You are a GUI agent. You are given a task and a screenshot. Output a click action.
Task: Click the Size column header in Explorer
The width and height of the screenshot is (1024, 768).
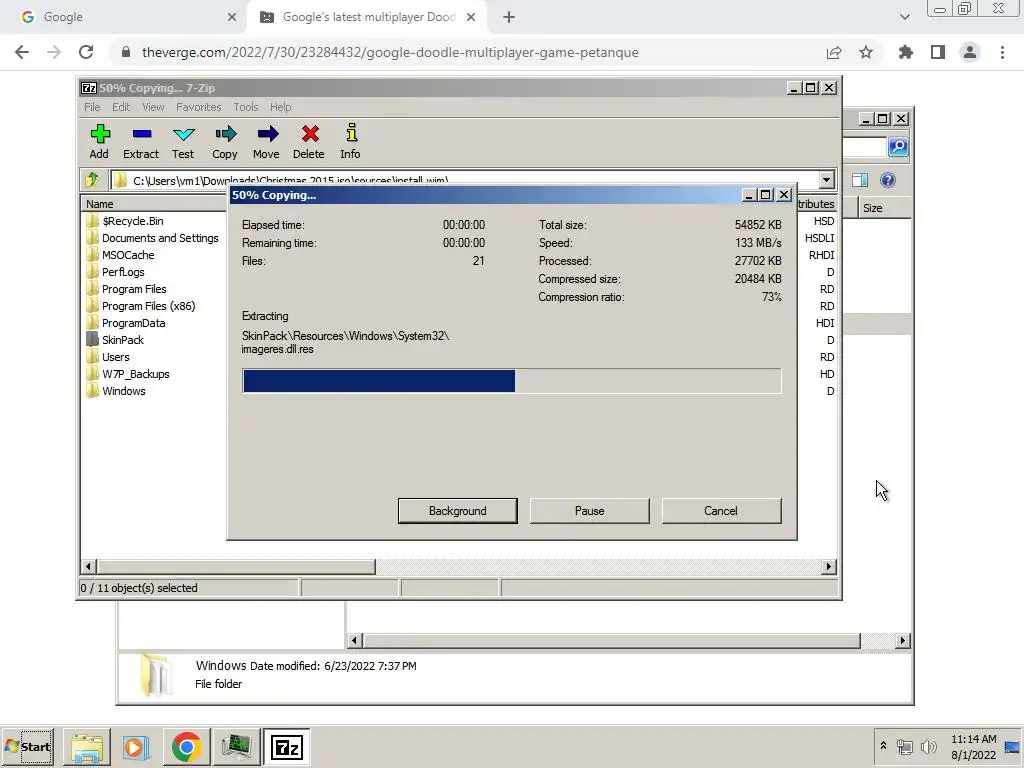[885, 208]
